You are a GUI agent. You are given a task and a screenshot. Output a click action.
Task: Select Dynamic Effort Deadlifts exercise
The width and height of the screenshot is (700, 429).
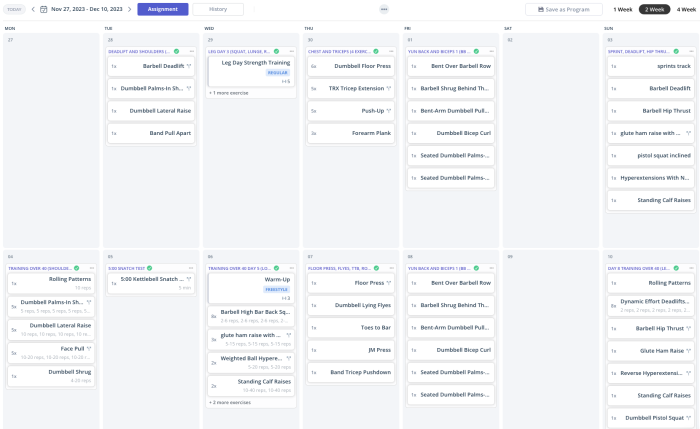coord(651,305)
